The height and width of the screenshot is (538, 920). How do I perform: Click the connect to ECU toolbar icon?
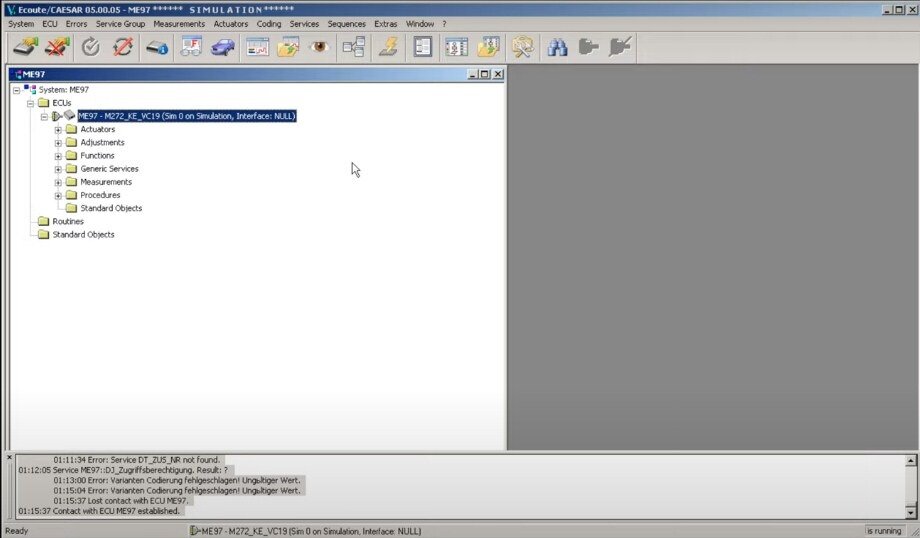[x=25, y=47]
